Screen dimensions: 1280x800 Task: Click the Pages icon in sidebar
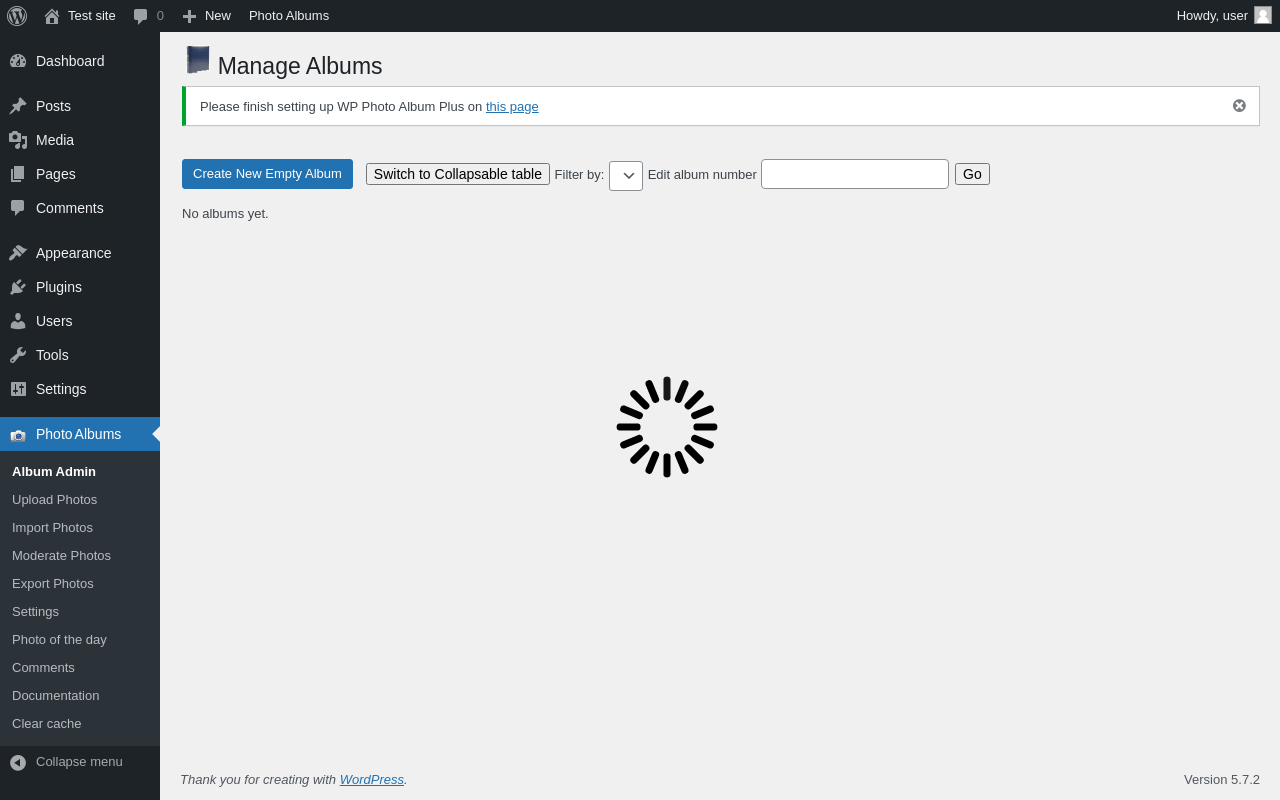click(x=18, y=174)
